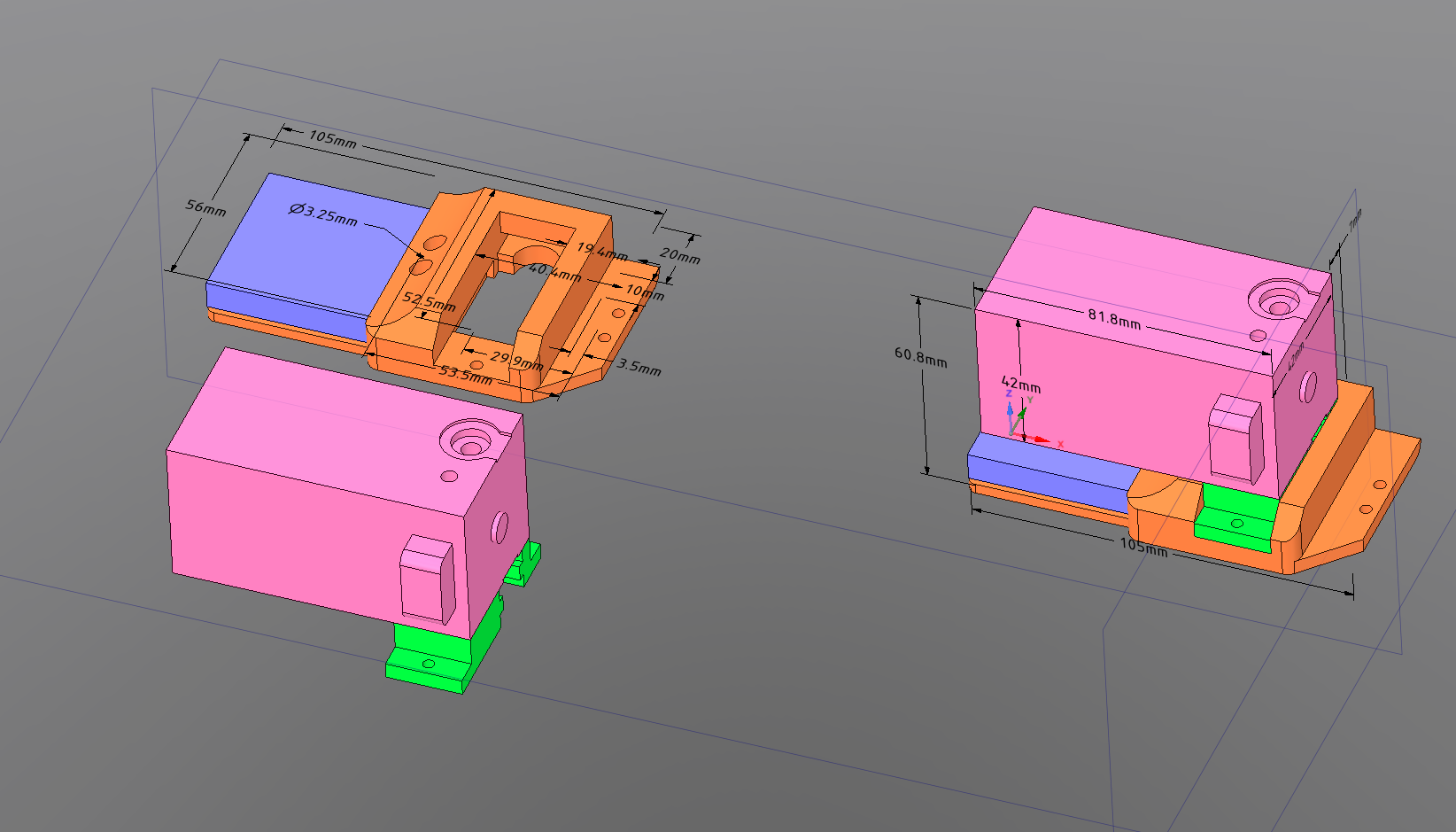The height and width of the screenshot is (832, 1456).
Task: Click the 56mm width dimension label
Action: [205, 207]
